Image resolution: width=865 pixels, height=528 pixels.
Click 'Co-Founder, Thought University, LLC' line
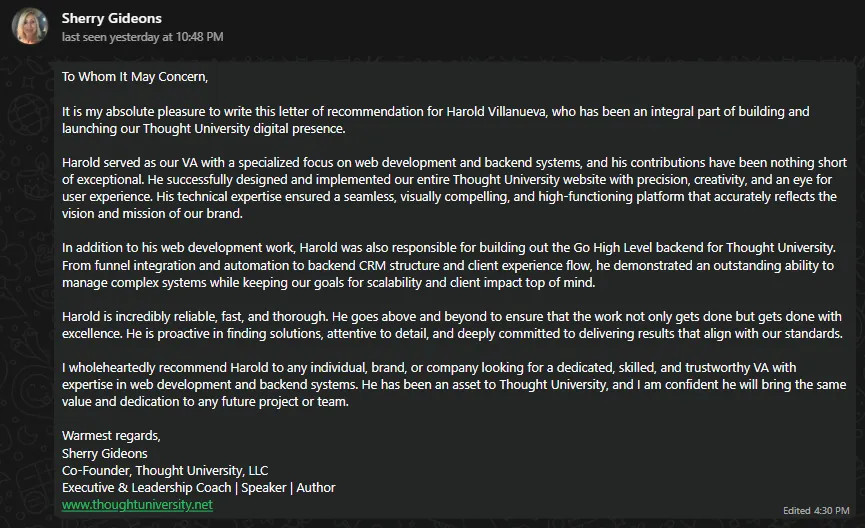pyautogui.click(x=165, y=471)
